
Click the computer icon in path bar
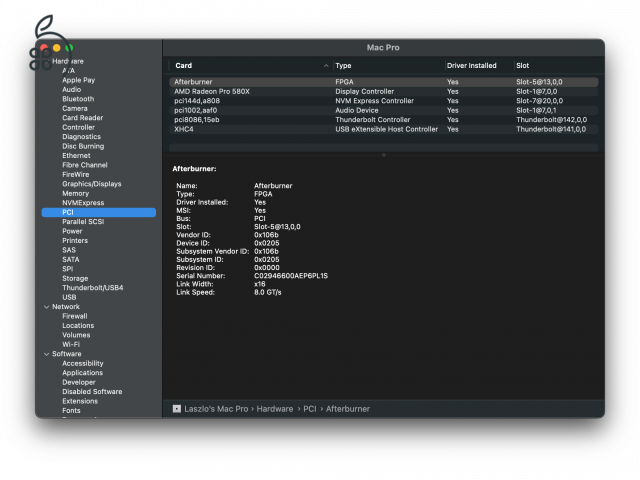coord(177,409)
